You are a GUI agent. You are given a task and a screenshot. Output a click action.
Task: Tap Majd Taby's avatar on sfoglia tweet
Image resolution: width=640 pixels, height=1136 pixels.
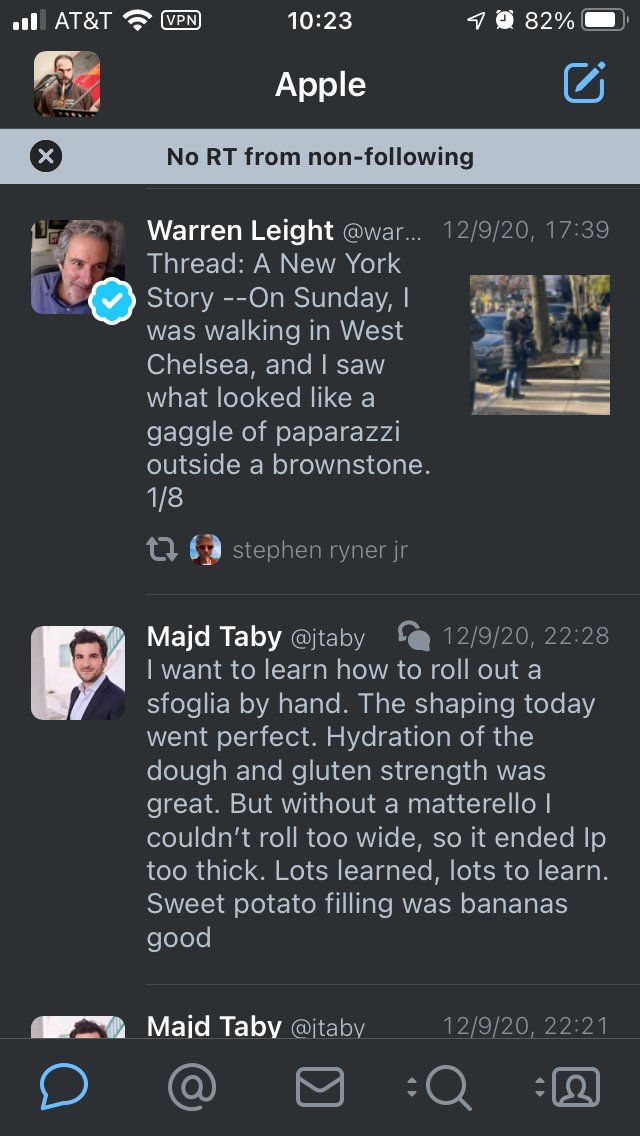coord(77,673)
